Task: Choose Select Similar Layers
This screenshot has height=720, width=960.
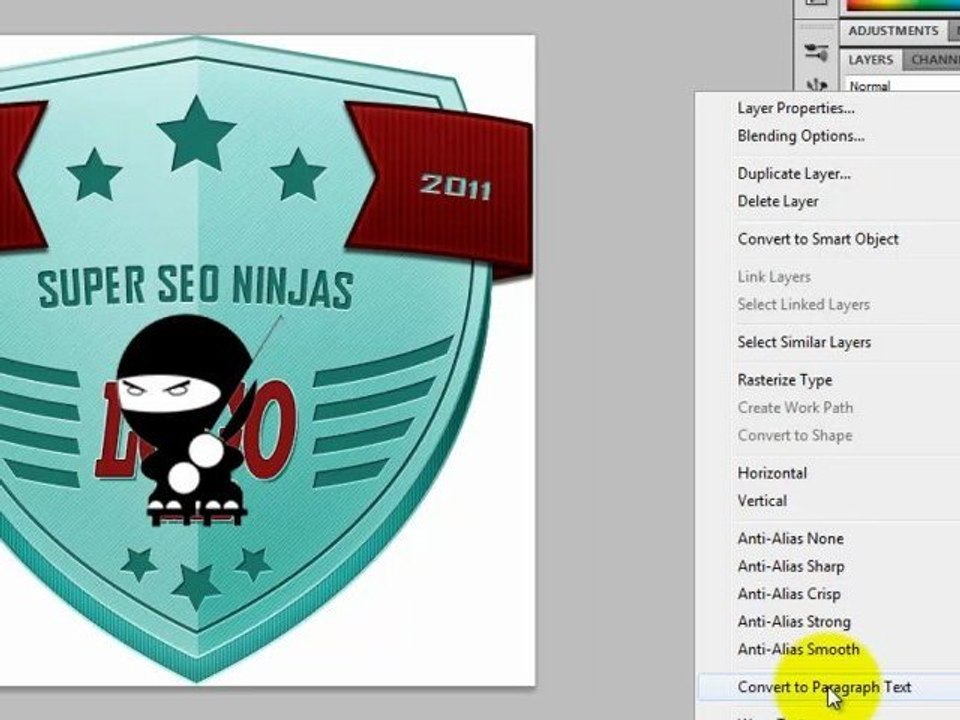Action: [x=804, y=343]
